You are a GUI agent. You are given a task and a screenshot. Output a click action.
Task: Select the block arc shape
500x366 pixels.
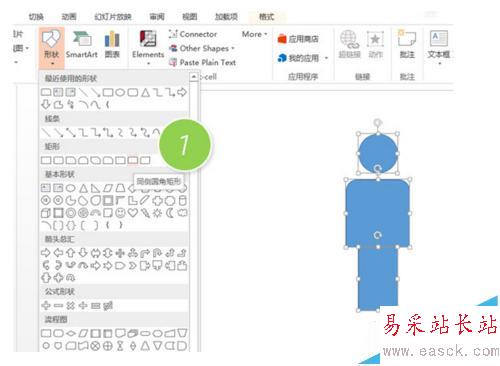[x=96, y=213]
